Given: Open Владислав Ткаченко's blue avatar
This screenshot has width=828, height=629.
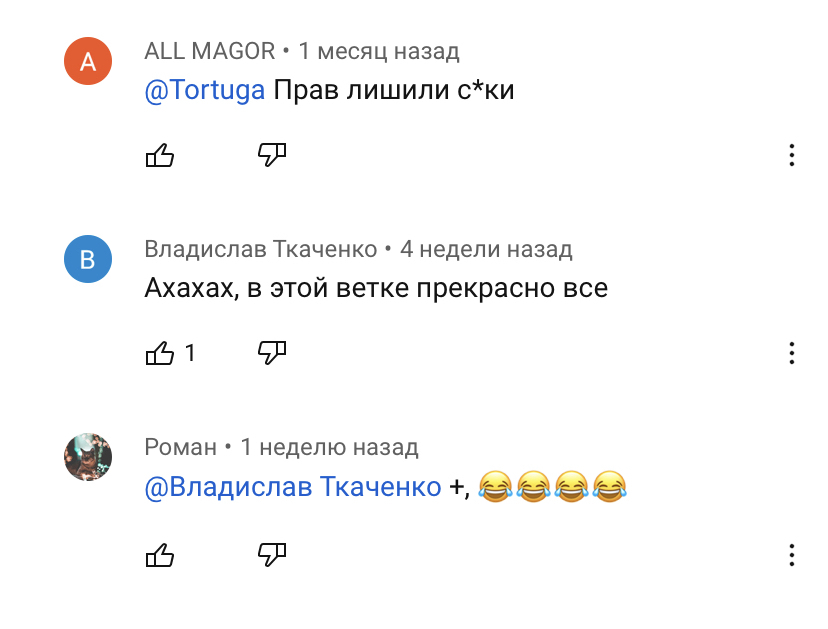Looking at the screenshot, I should (88, 260).
